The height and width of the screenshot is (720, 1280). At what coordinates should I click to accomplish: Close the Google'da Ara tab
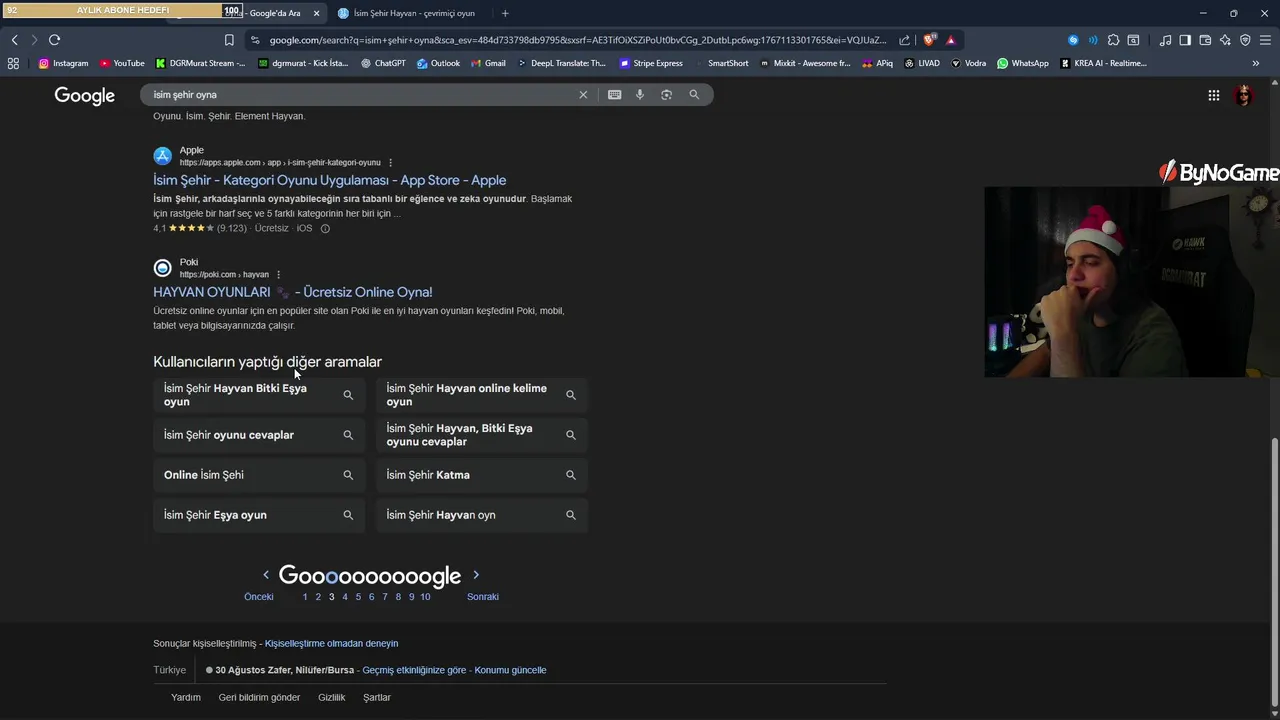coord(317,13)
